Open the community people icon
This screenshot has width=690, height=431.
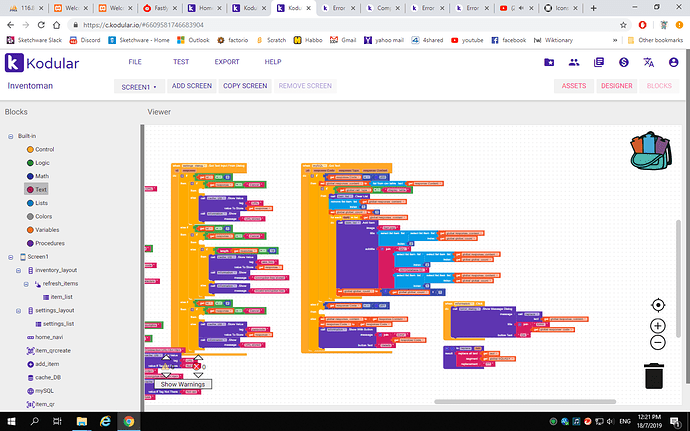pos(574,62)
